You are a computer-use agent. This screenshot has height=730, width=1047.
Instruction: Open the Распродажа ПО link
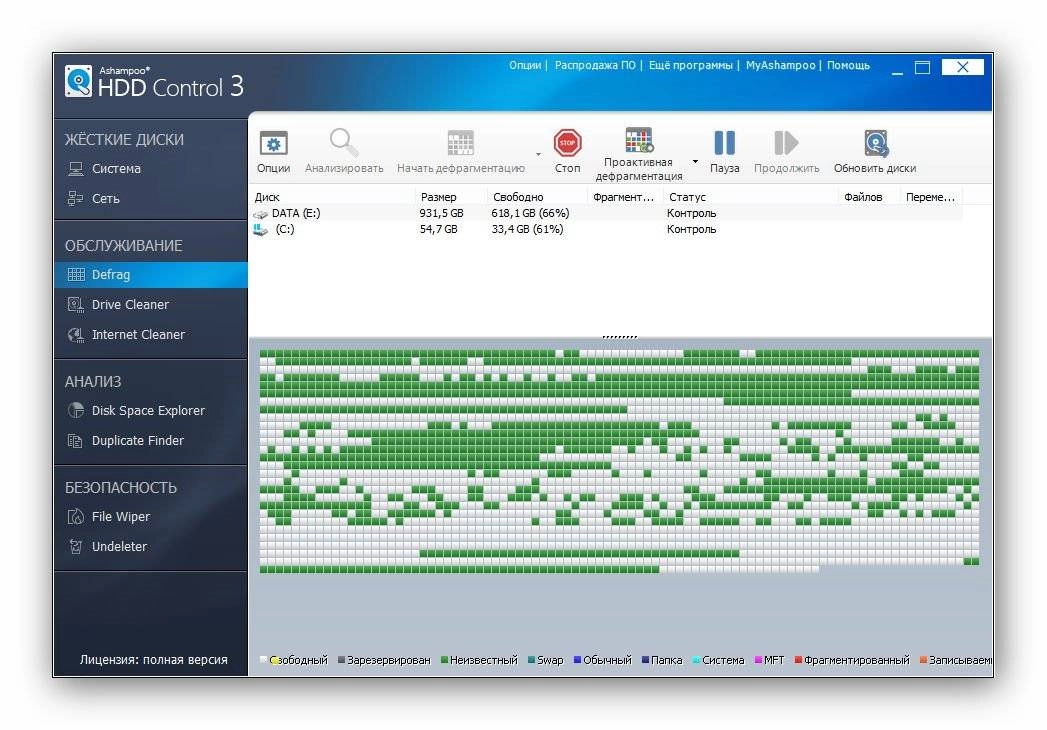[595, 65]
